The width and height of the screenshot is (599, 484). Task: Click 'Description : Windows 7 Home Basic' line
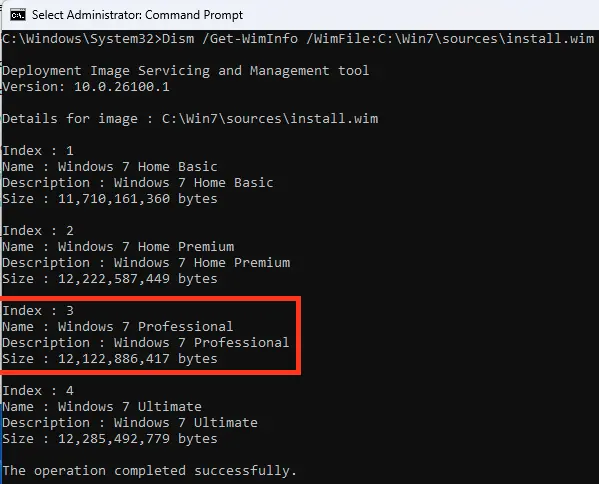tap(138, 183)
